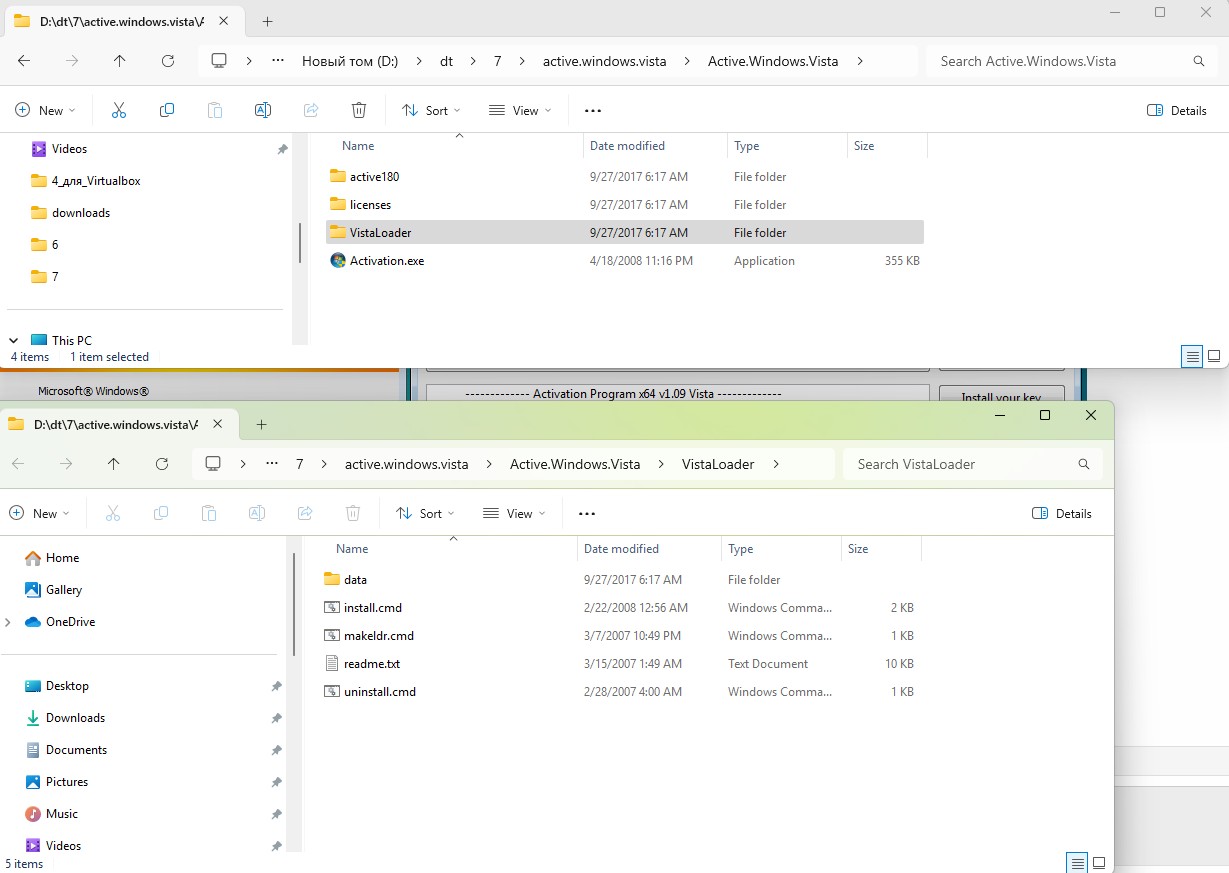Select active180 folder in top window
The image size is (1229, 873).
[x=625, y=177]
